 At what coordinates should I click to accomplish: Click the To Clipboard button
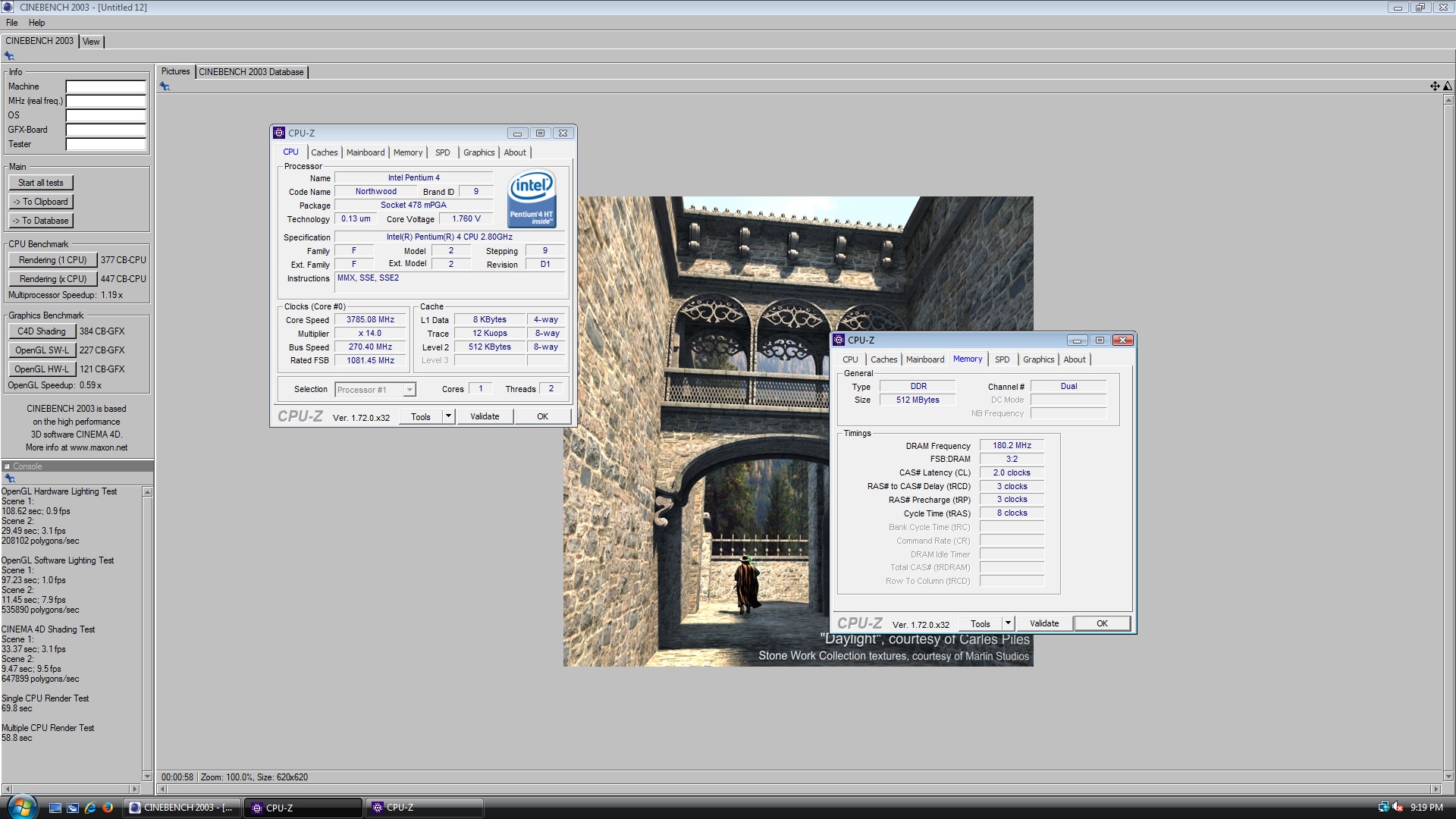click(41, 202)
